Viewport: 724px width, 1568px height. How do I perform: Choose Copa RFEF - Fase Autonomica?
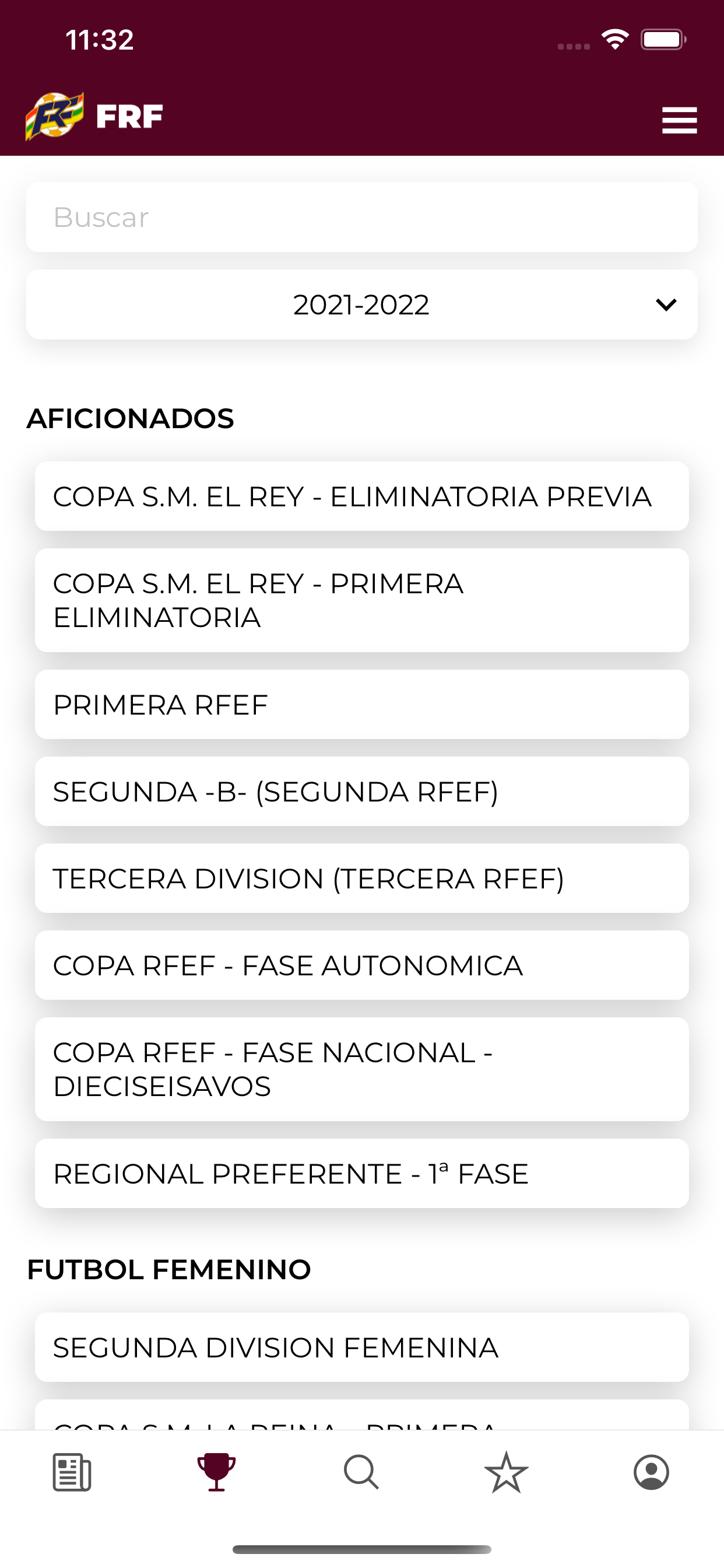point(361,965)
